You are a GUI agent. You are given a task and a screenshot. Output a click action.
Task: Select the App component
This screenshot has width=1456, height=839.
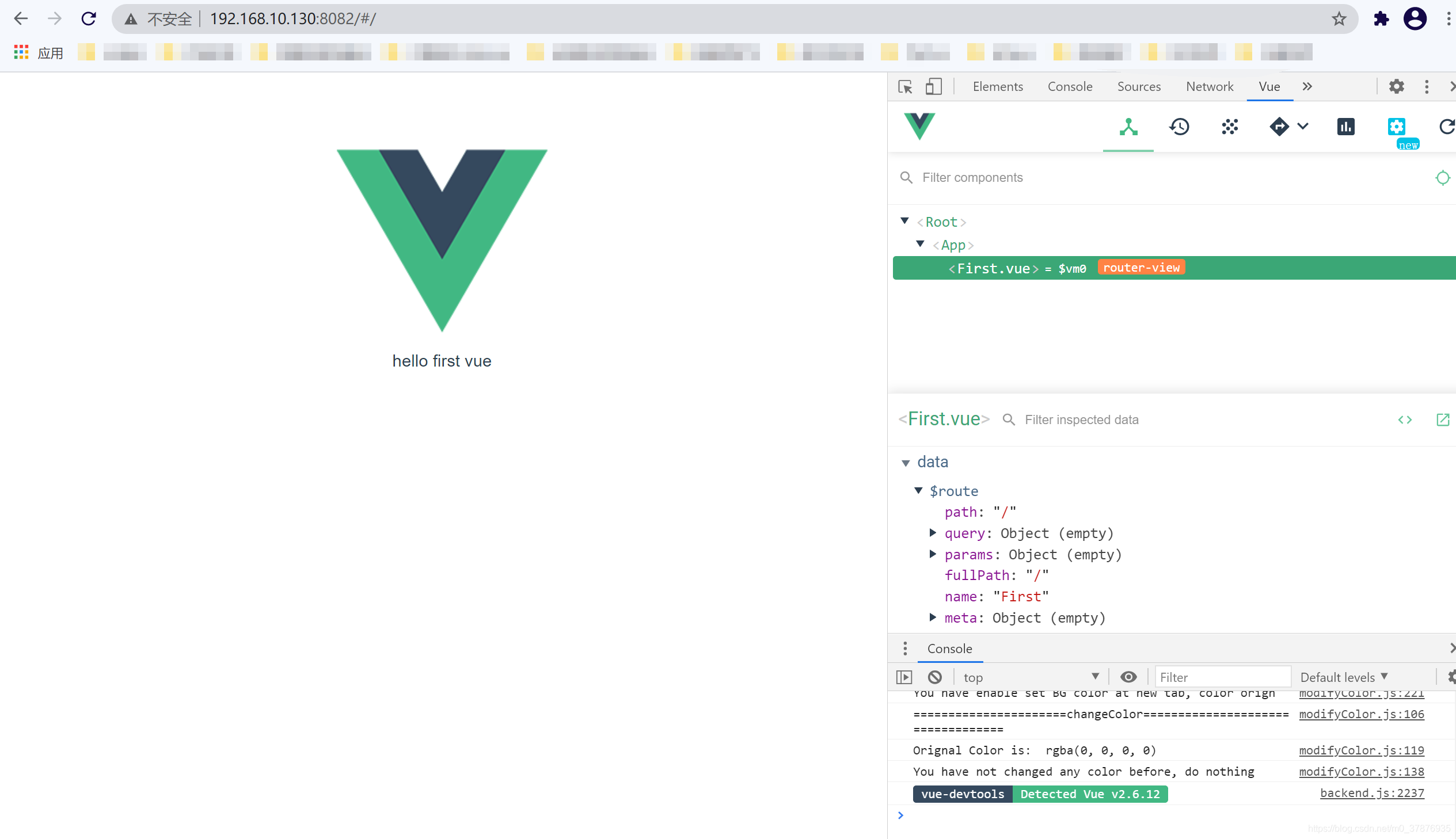pos(953,245)
